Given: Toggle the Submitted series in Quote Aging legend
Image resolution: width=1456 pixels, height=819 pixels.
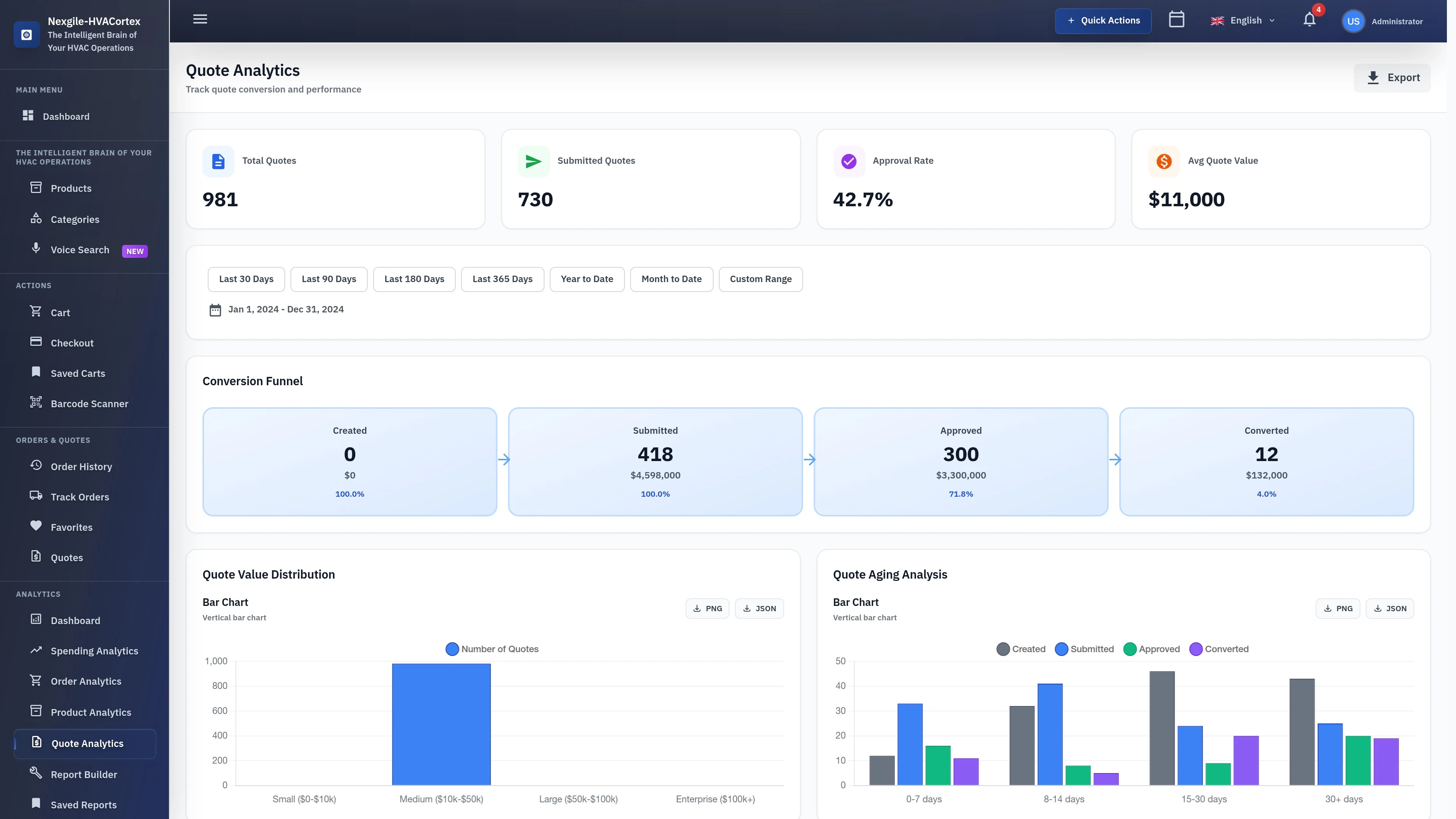Looking at the screenshot, I should pos(1084,649).
